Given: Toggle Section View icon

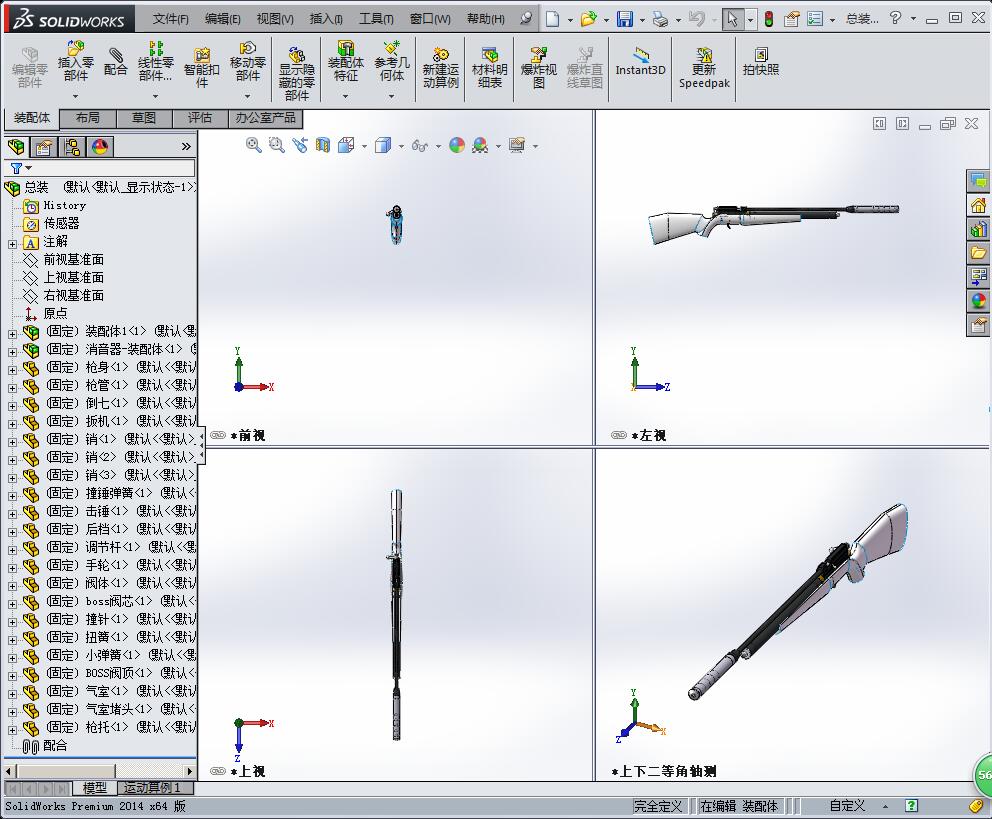Looking at the screenshot, I should coord(323,145).
